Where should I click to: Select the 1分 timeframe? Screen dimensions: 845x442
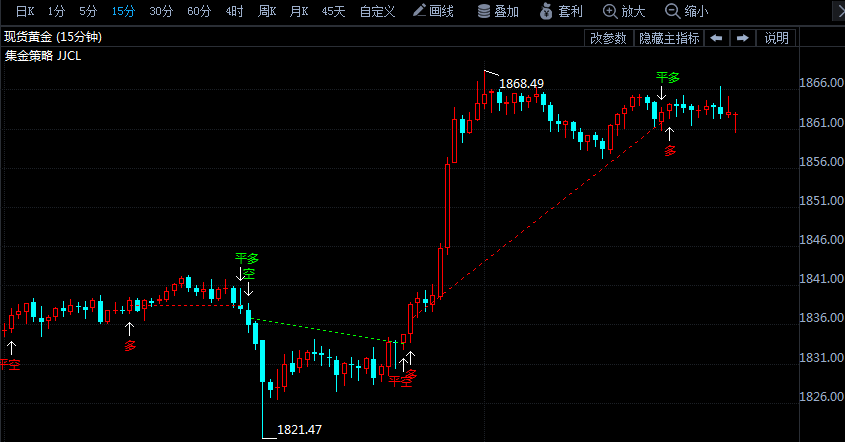click(56, 11)
